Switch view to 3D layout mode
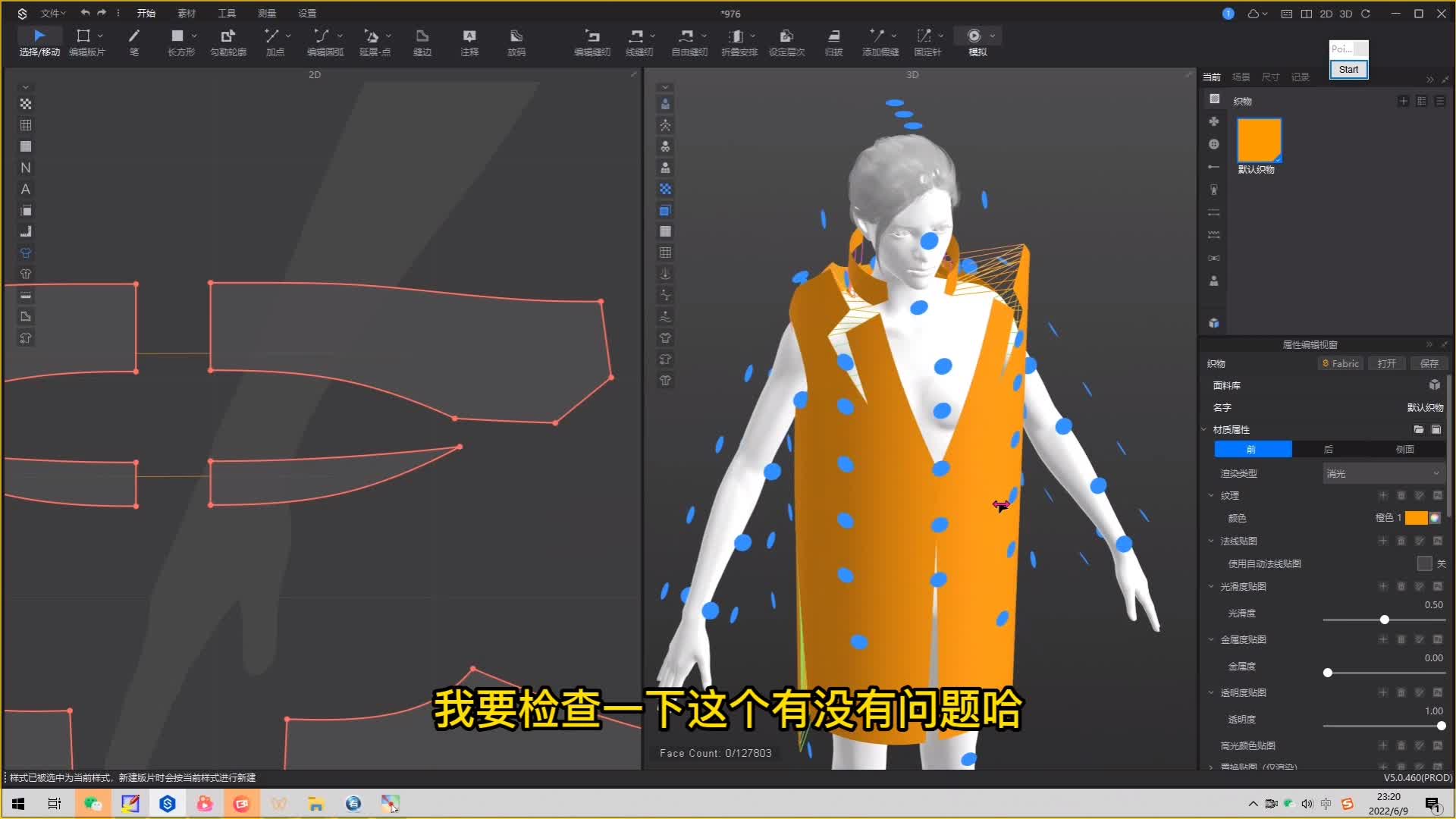 click(x=1346, y=14)
